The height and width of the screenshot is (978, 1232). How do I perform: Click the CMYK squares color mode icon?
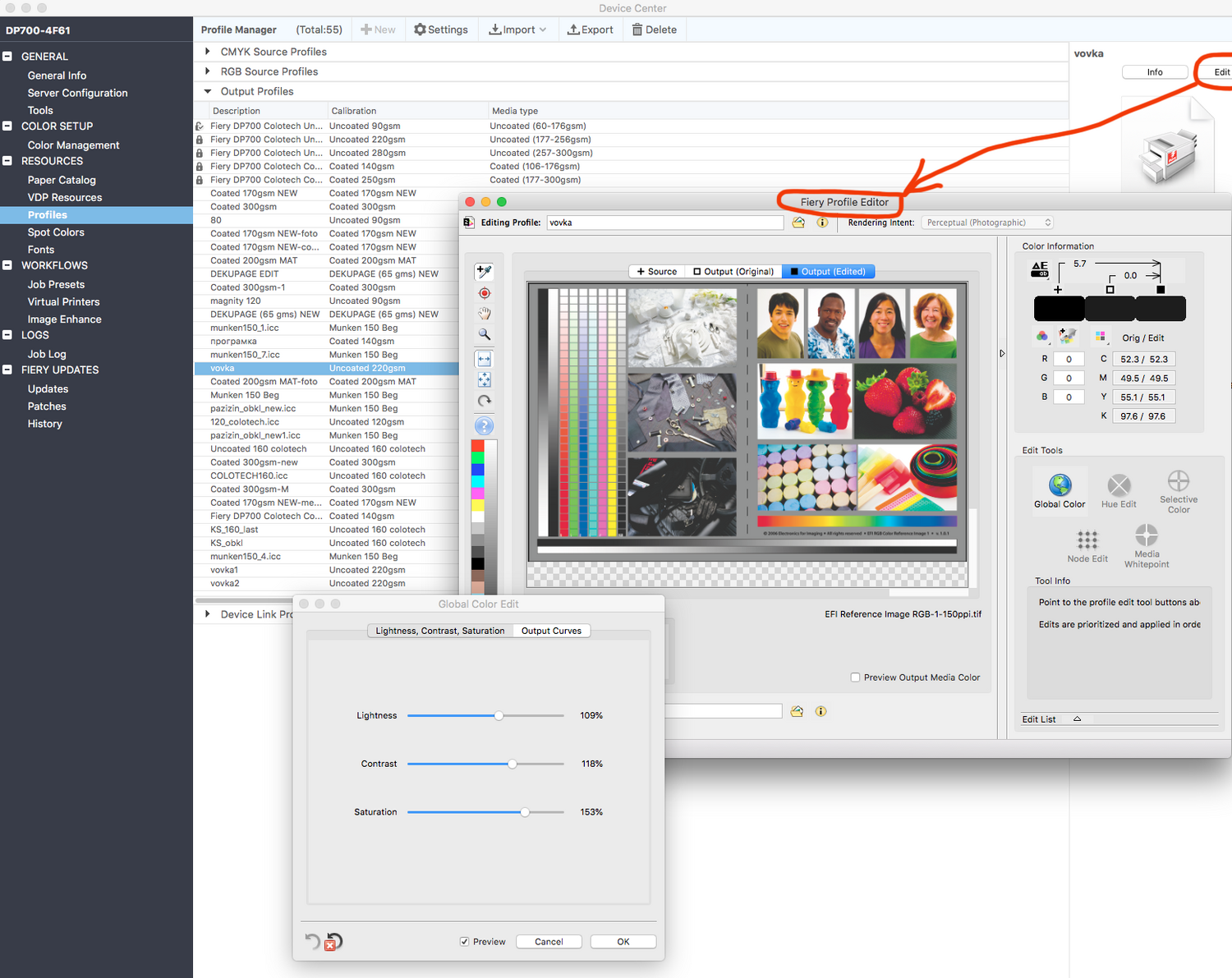pyautogui.click(x=1101, y=337)
